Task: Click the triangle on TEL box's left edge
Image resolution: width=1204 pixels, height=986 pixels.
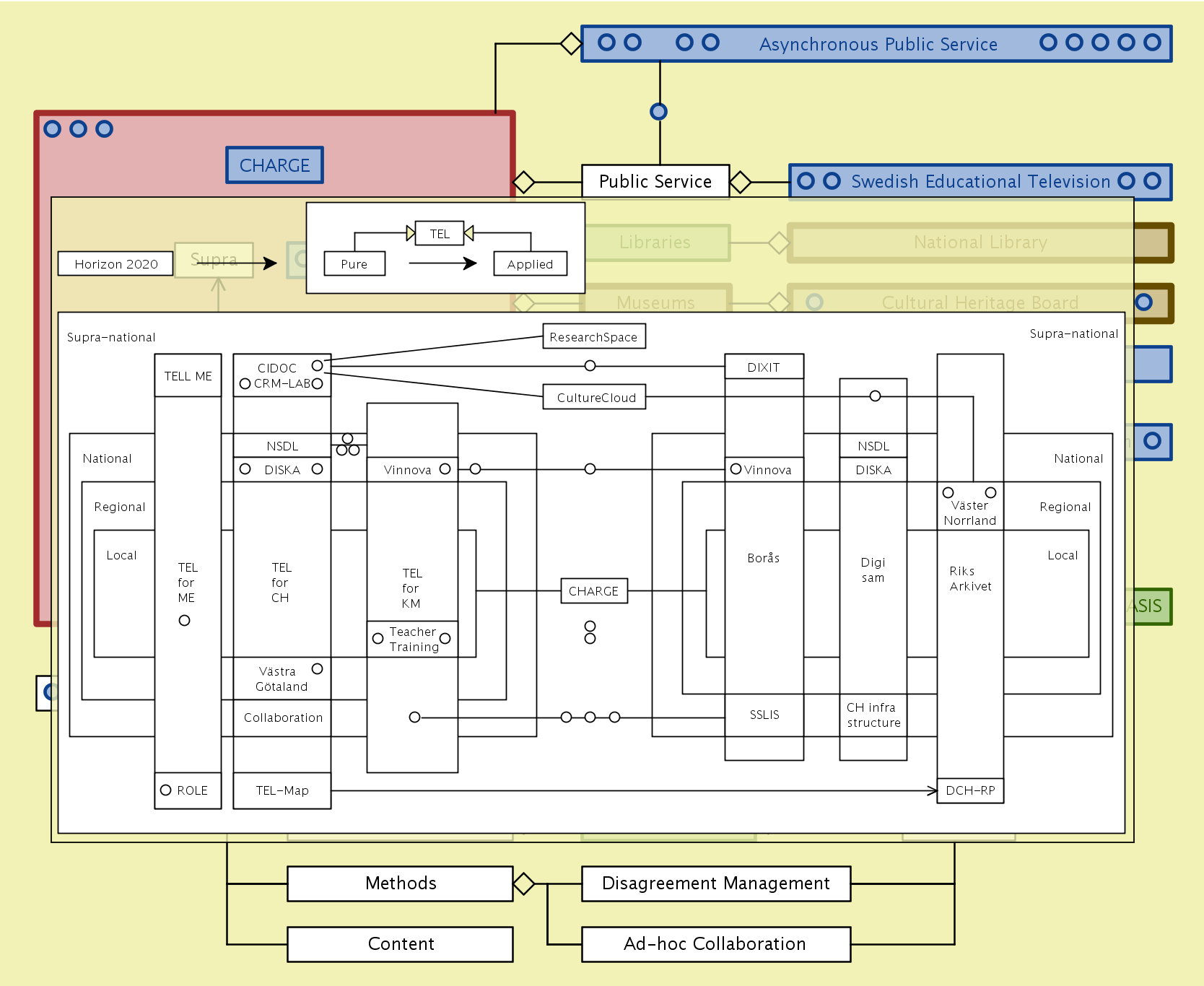Action: [411, 233]
